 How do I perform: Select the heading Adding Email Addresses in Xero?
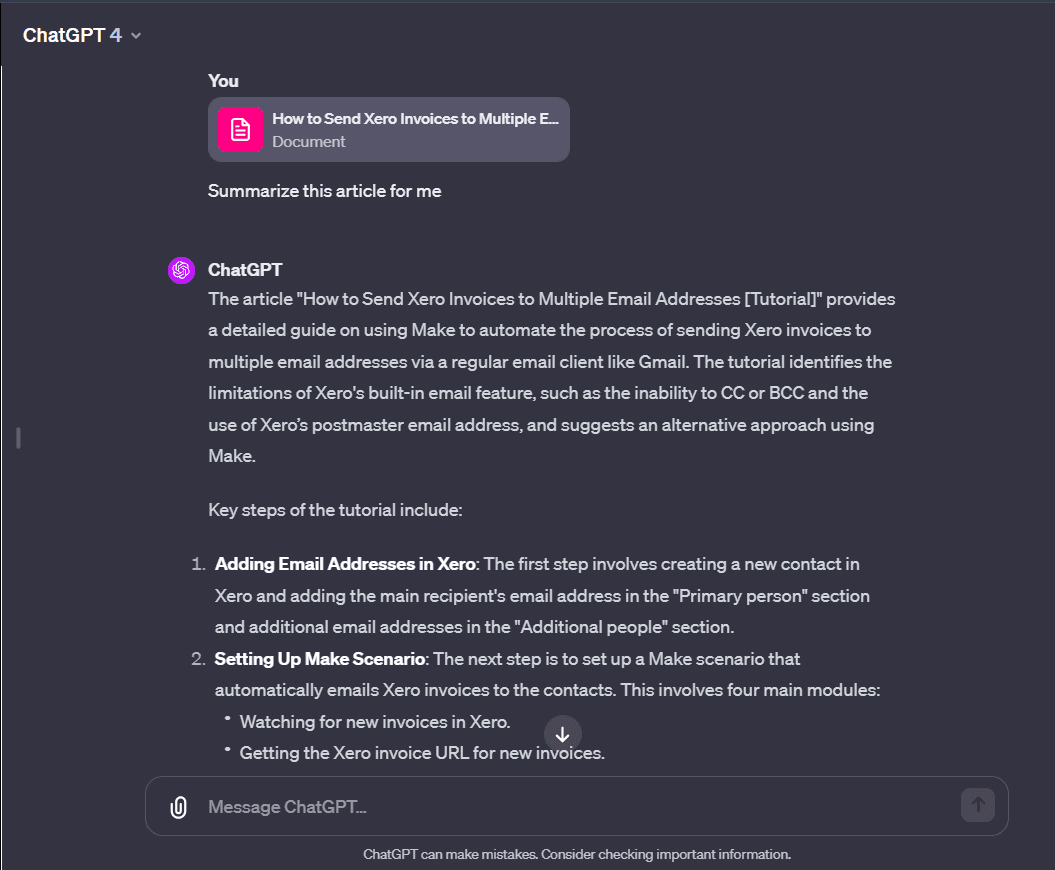(344, 563)
